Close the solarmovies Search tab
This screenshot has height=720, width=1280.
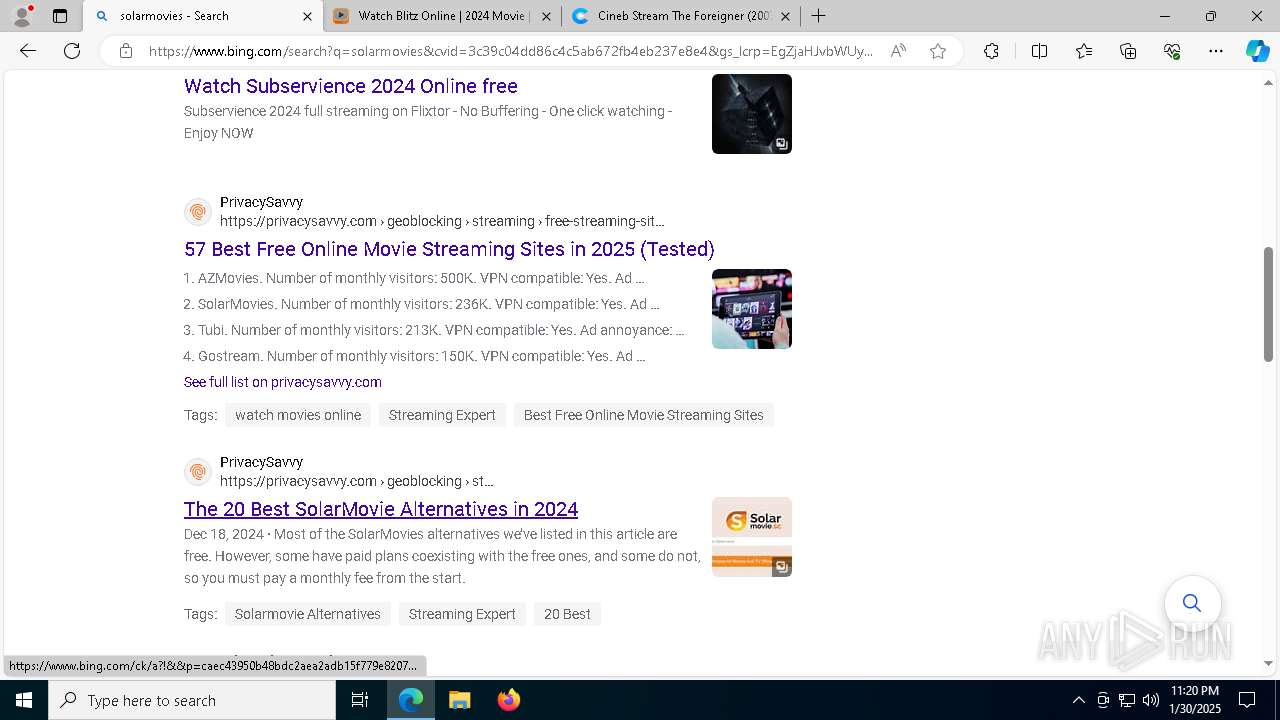[307, 16]
